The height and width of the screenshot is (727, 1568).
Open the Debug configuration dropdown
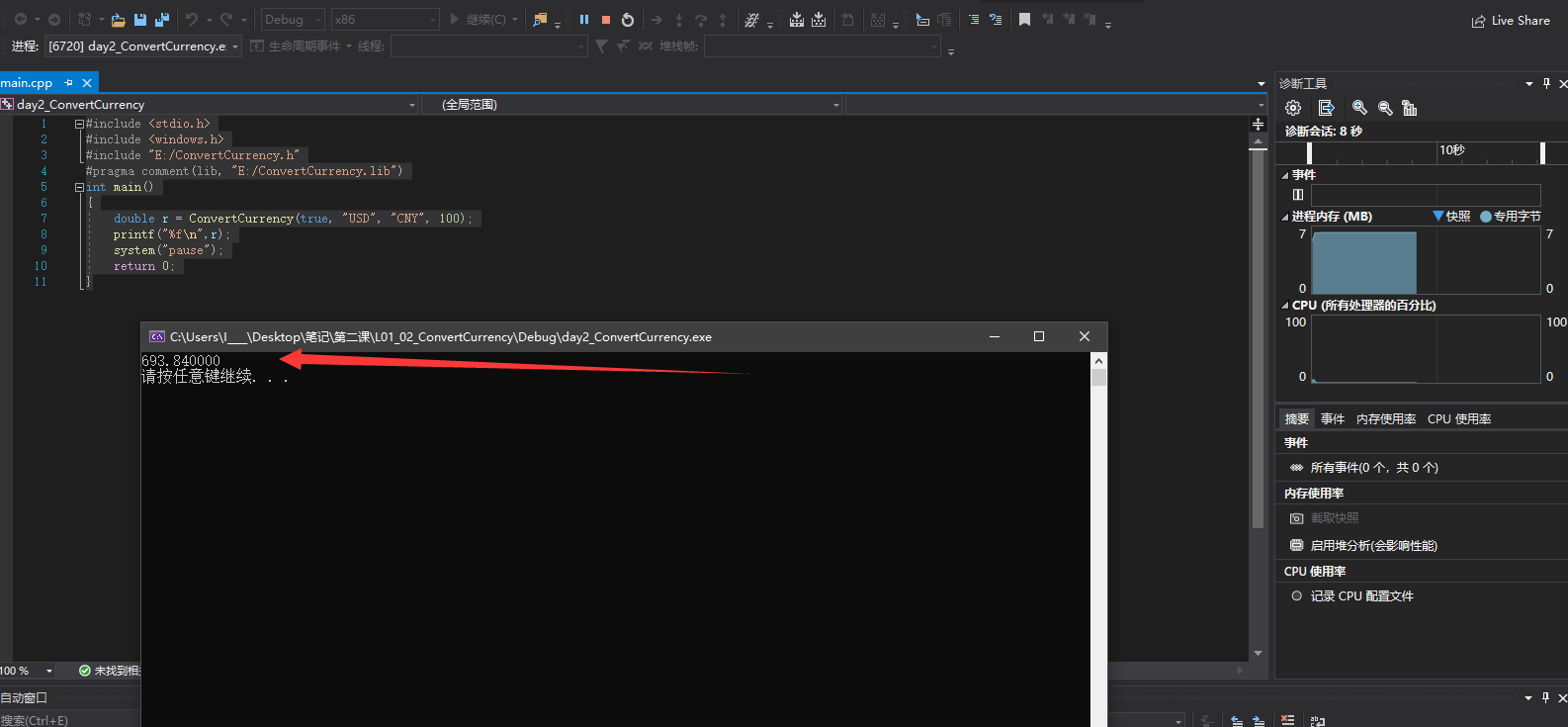coord(293,20)
